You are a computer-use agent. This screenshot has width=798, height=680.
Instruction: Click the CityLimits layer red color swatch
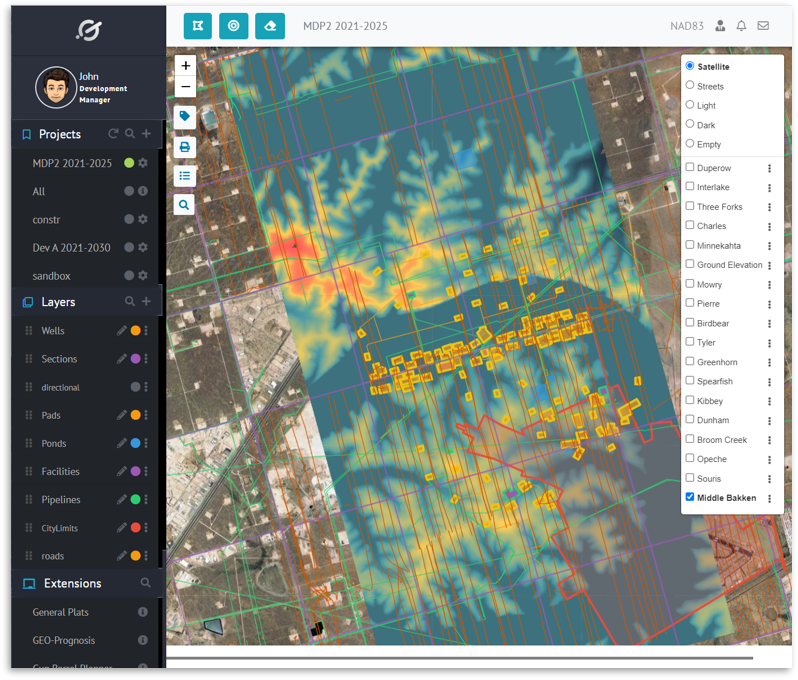[135, 527]
